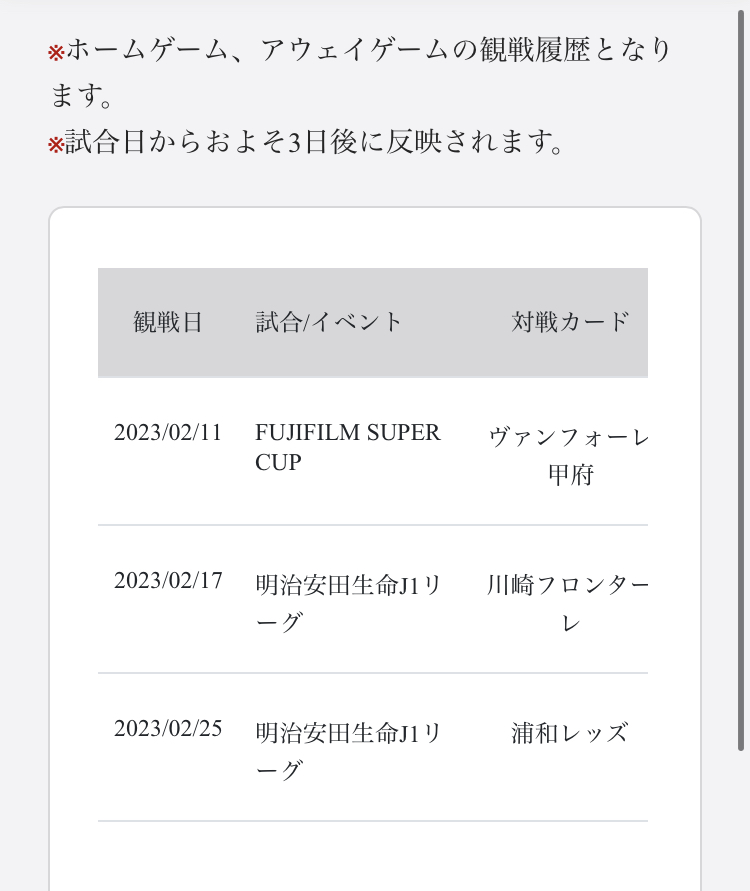Click the 対戦カード column header
750x891 pixels.
pos(571,322)
